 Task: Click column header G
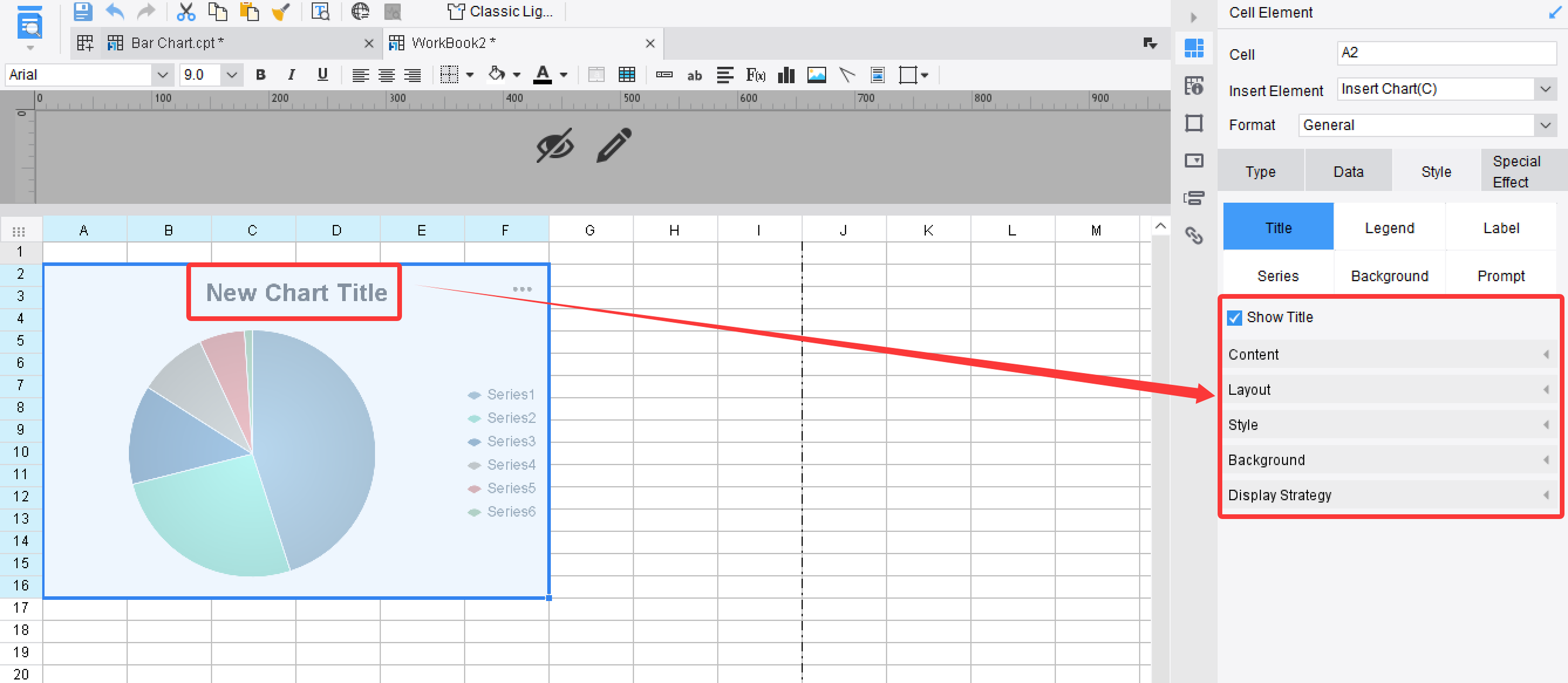click(590, 230)
